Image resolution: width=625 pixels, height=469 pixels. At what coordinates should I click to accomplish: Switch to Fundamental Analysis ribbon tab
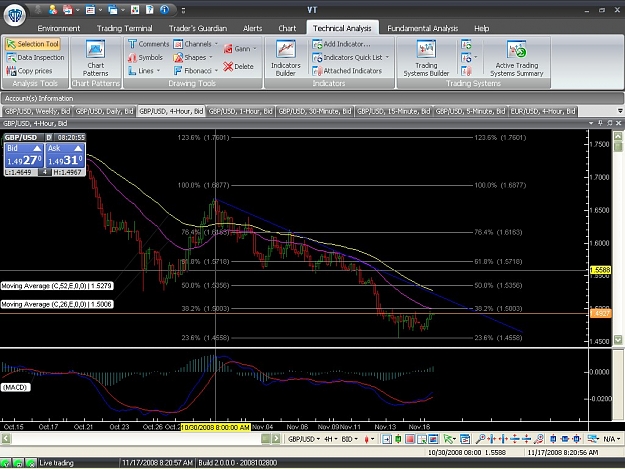click(x=423, y=28)
